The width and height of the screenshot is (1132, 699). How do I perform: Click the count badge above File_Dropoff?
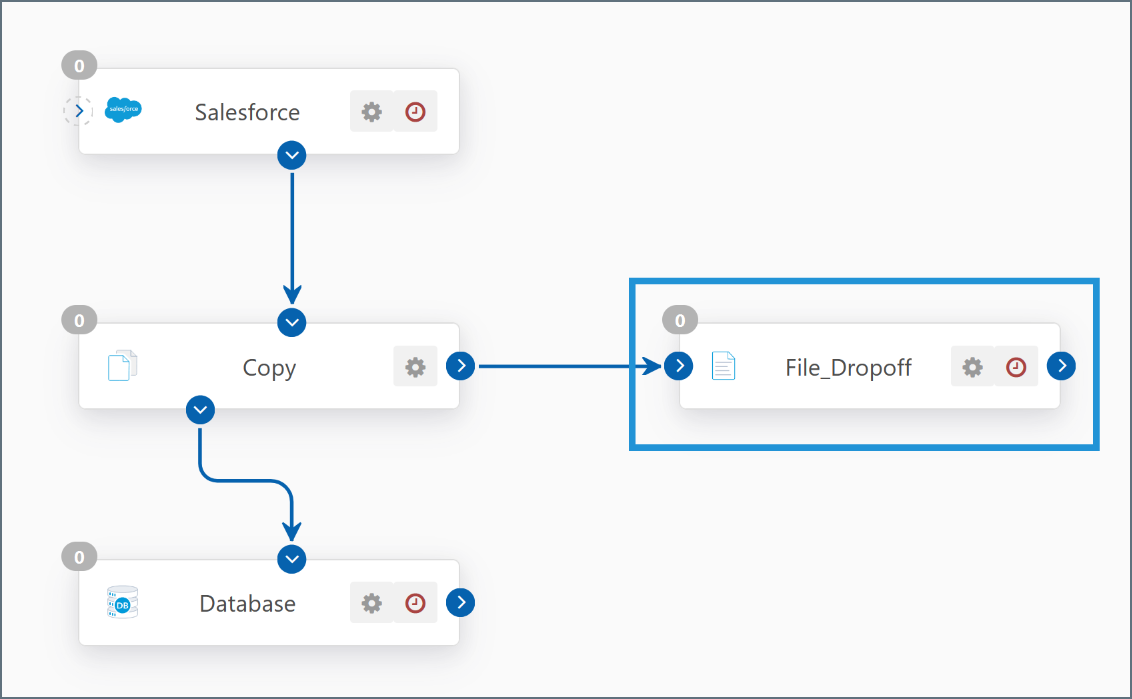[x=680, y=320]
